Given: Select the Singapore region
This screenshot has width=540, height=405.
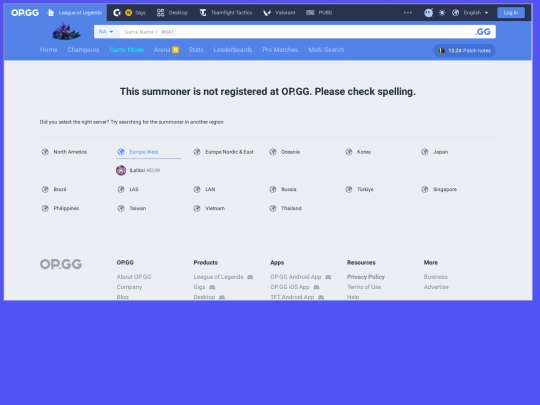Looking at the screenshot, I should (x=439, y=189).
